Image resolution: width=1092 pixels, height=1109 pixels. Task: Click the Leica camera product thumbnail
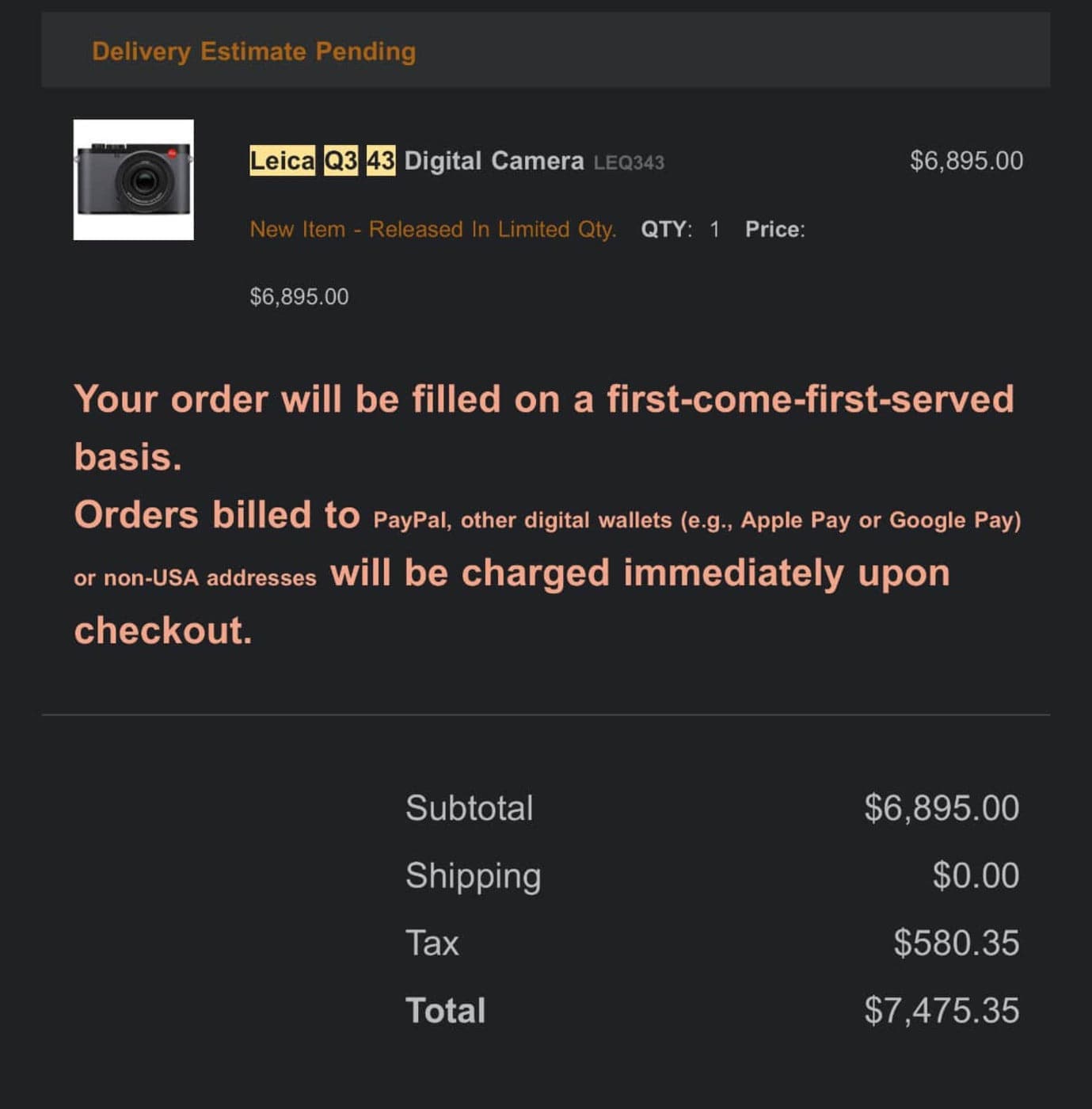[133, 180]
